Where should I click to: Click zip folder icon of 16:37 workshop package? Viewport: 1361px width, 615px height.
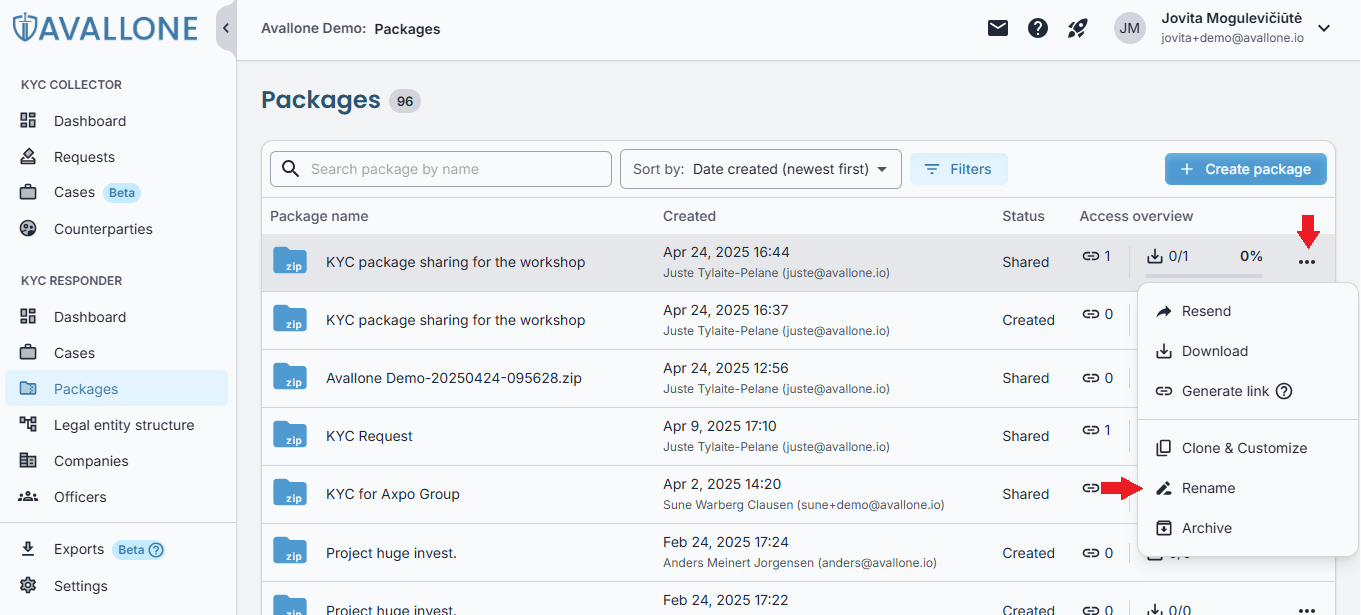click(290, 319)
